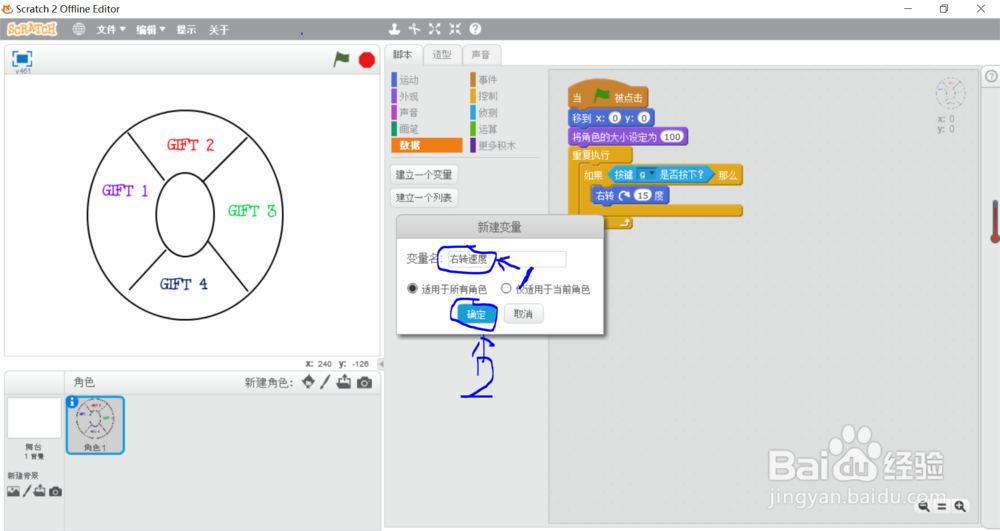Paint a new backdrop

pyautogui.click(x=27, y=491)
